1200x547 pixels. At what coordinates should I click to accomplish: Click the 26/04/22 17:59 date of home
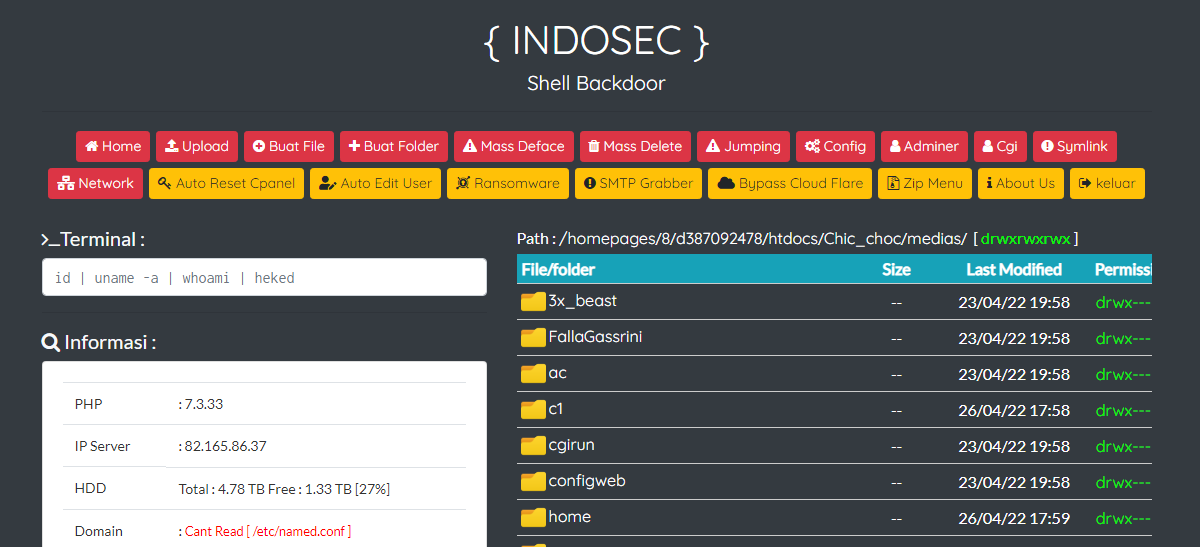[1014, 518]
